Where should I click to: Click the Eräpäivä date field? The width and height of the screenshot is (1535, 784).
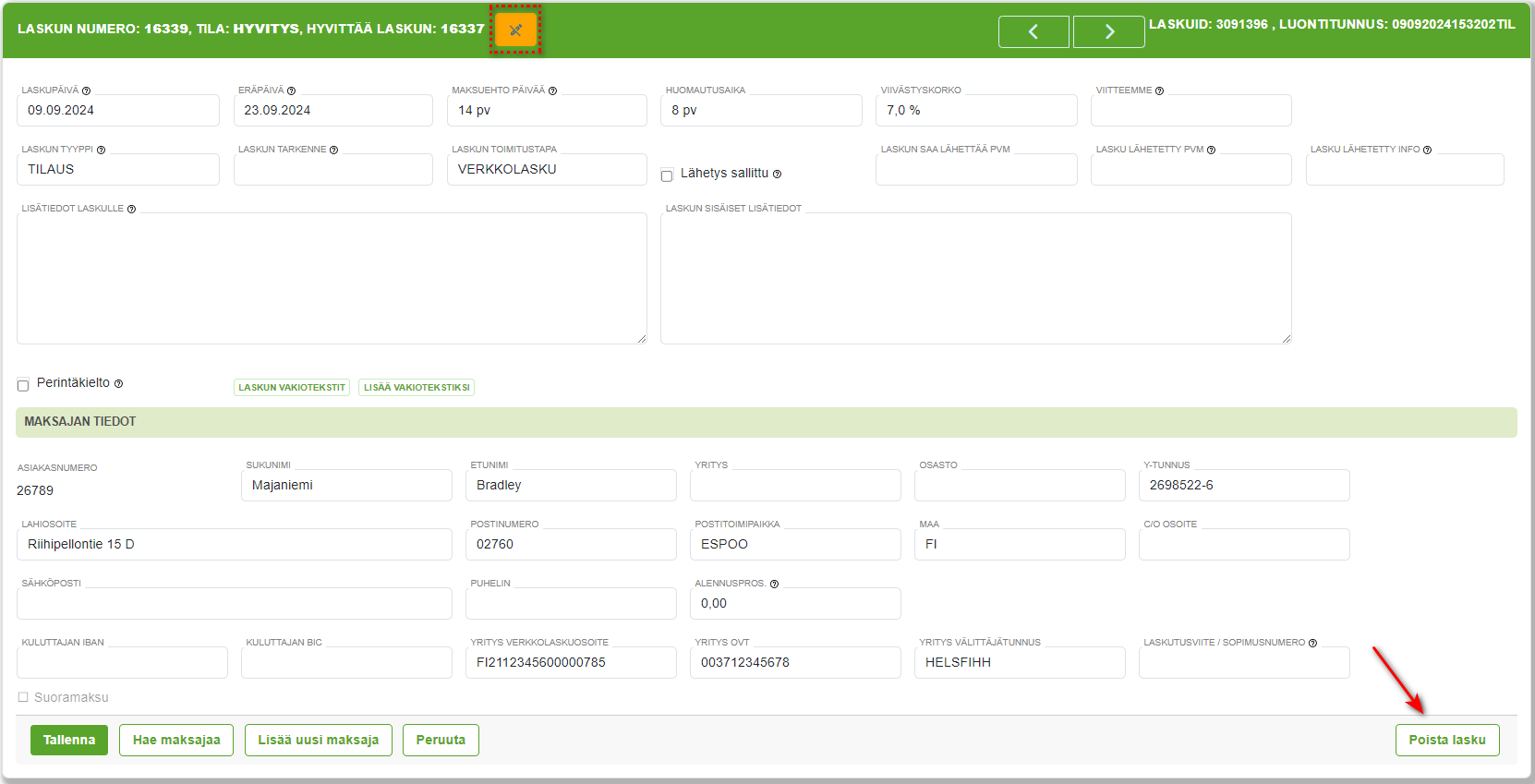(x=333, y=110)
